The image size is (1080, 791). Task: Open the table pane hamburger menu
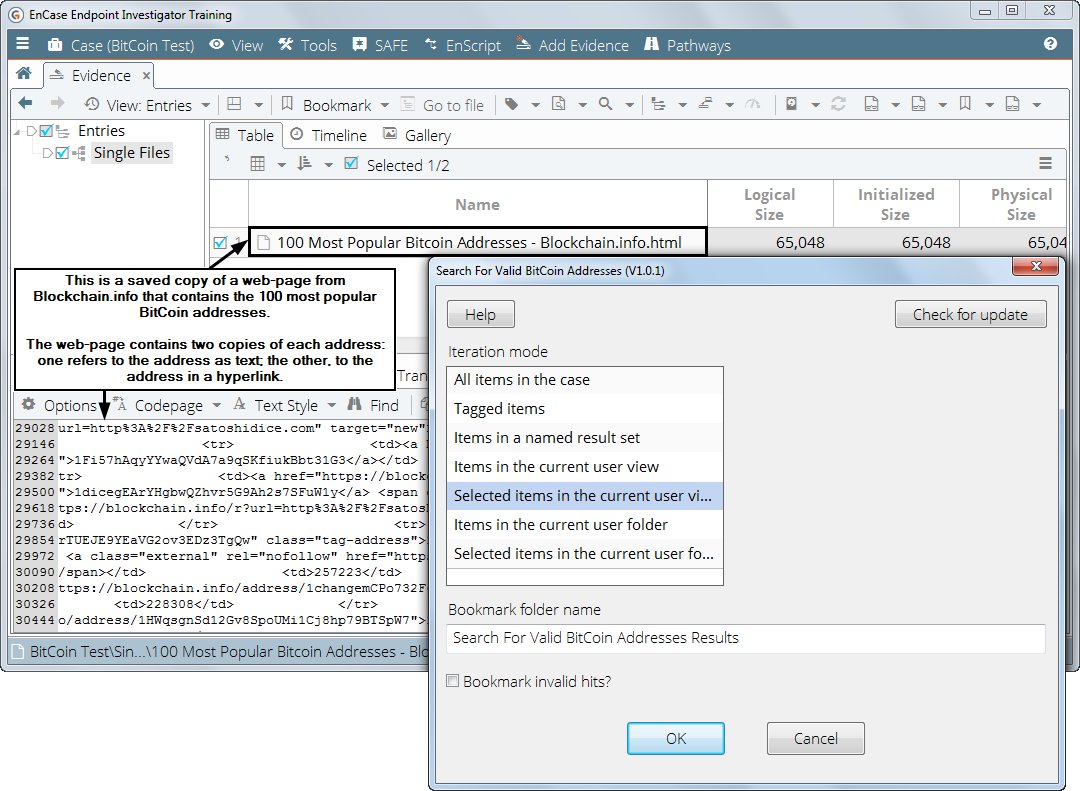(x=1046, y=163)
